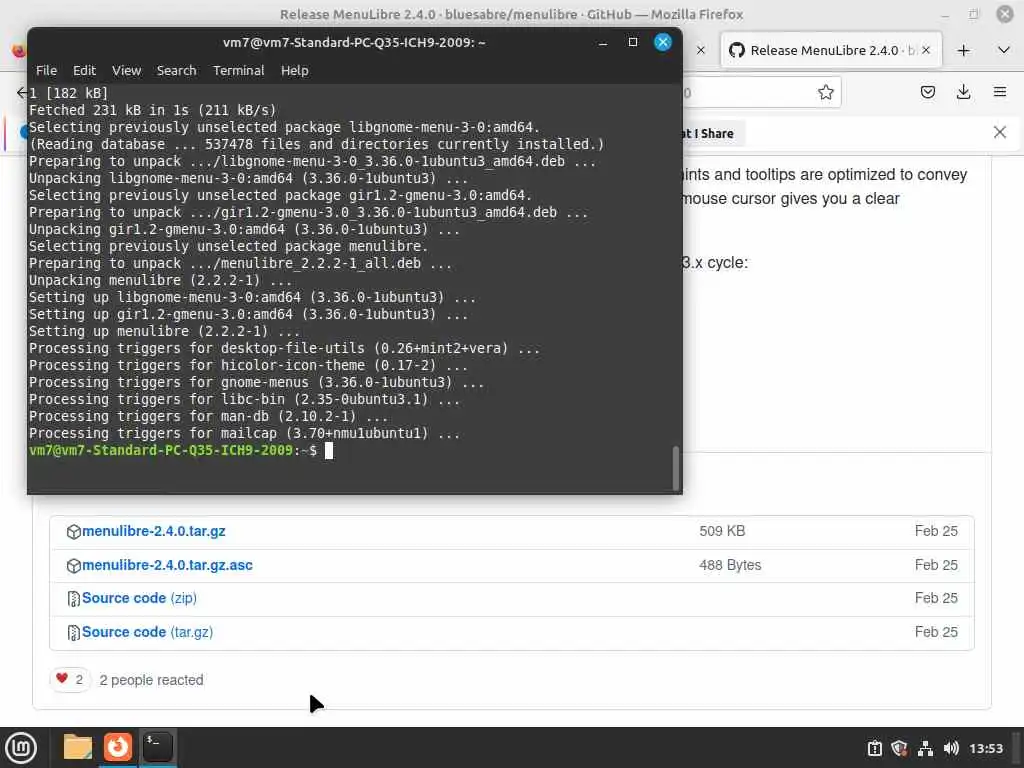Open the clock showing 13:53
Viewport: 1024px width, 768px height.
985,748
